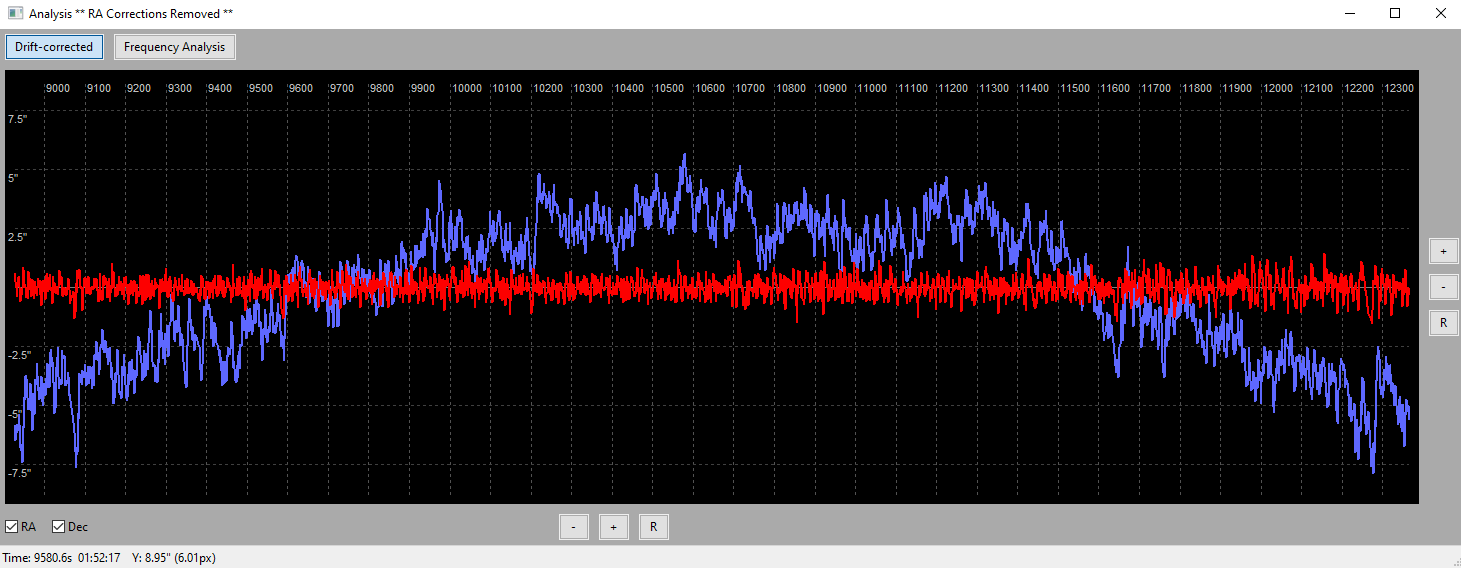
Task: Click the 10000 time axis label
Action: click(467, 88)
